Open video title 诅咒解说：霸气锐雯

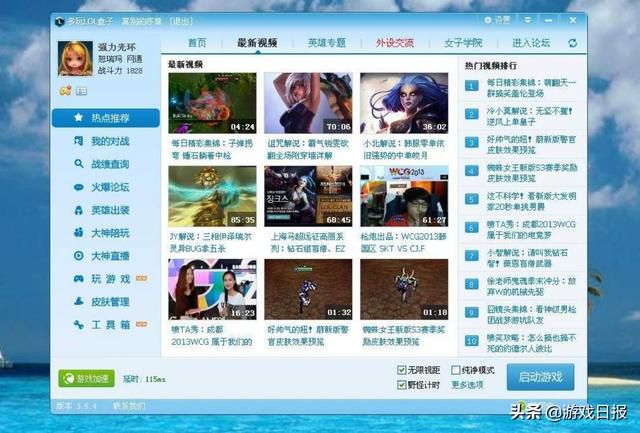(x=308, y=149)
